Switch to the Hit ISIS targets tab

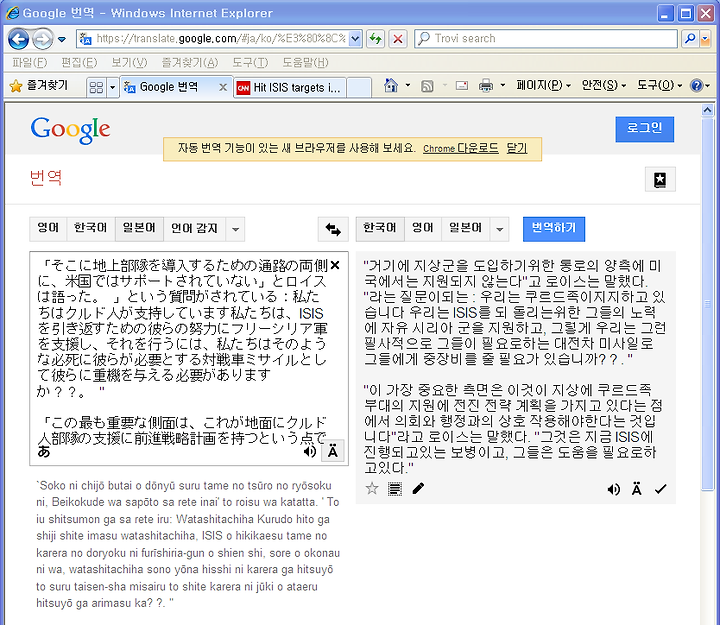pyautogui.click(x=289, y=88)
